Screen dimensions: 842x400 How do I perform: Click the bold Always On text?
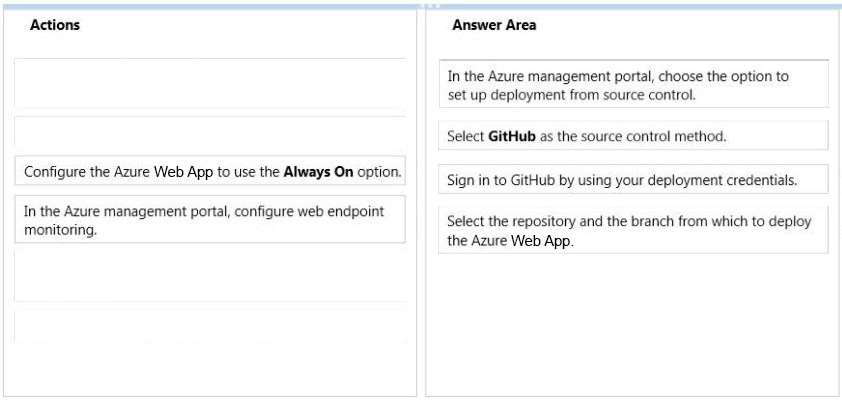[318, 172]
